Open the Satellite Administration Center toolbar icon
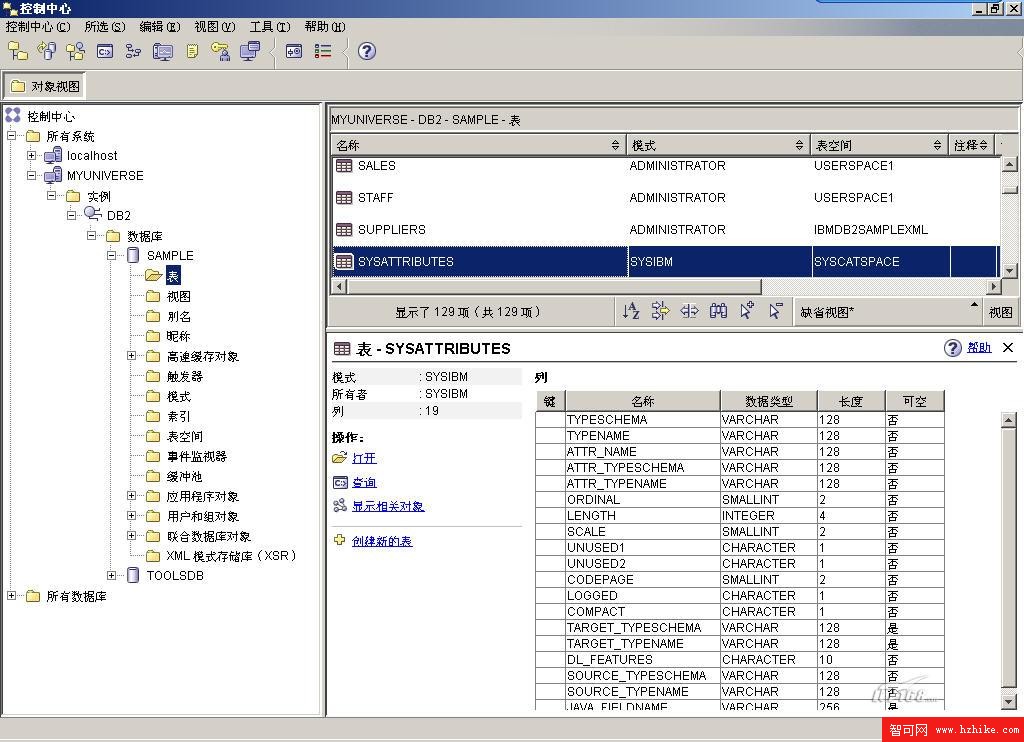 [x=76, y=51]
